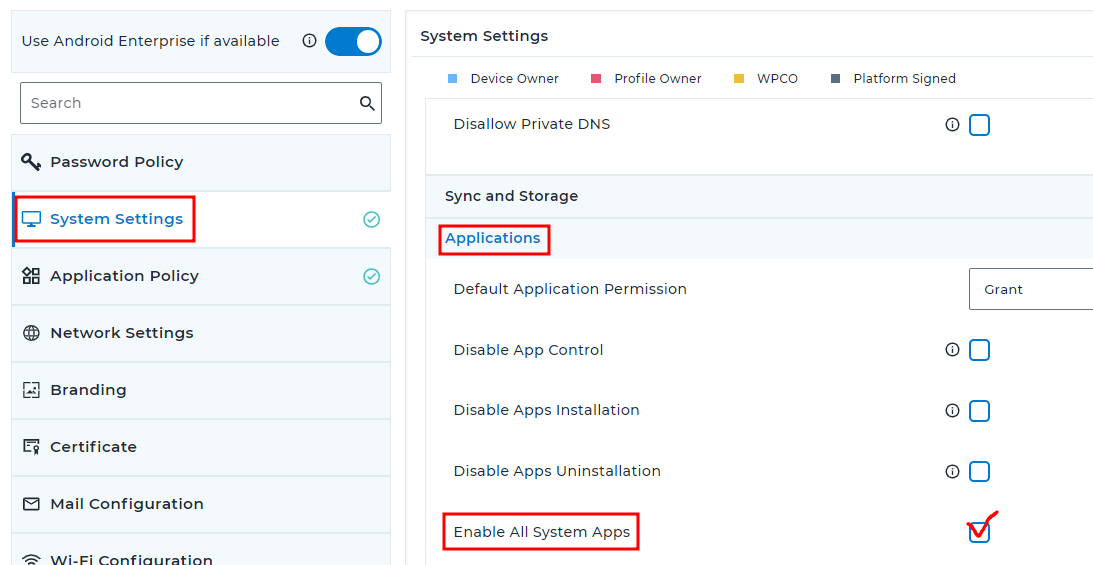Click the Disable Apps Uninstallation label

tap(557, 471)
